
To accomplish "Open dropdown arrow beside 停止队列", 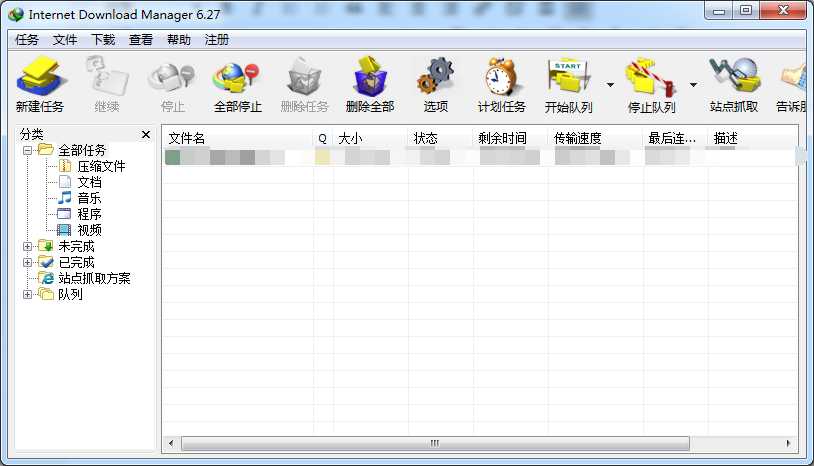I will coord(694,85).
